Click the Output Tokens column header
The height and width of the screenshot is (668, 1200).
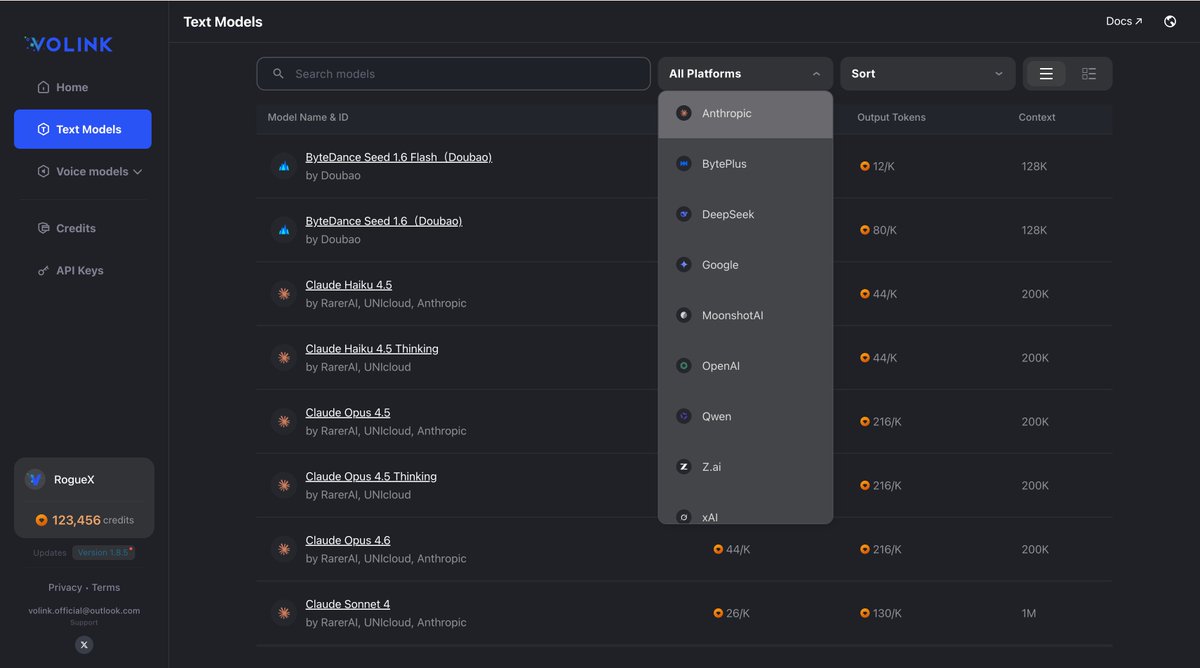pos(891,117)
